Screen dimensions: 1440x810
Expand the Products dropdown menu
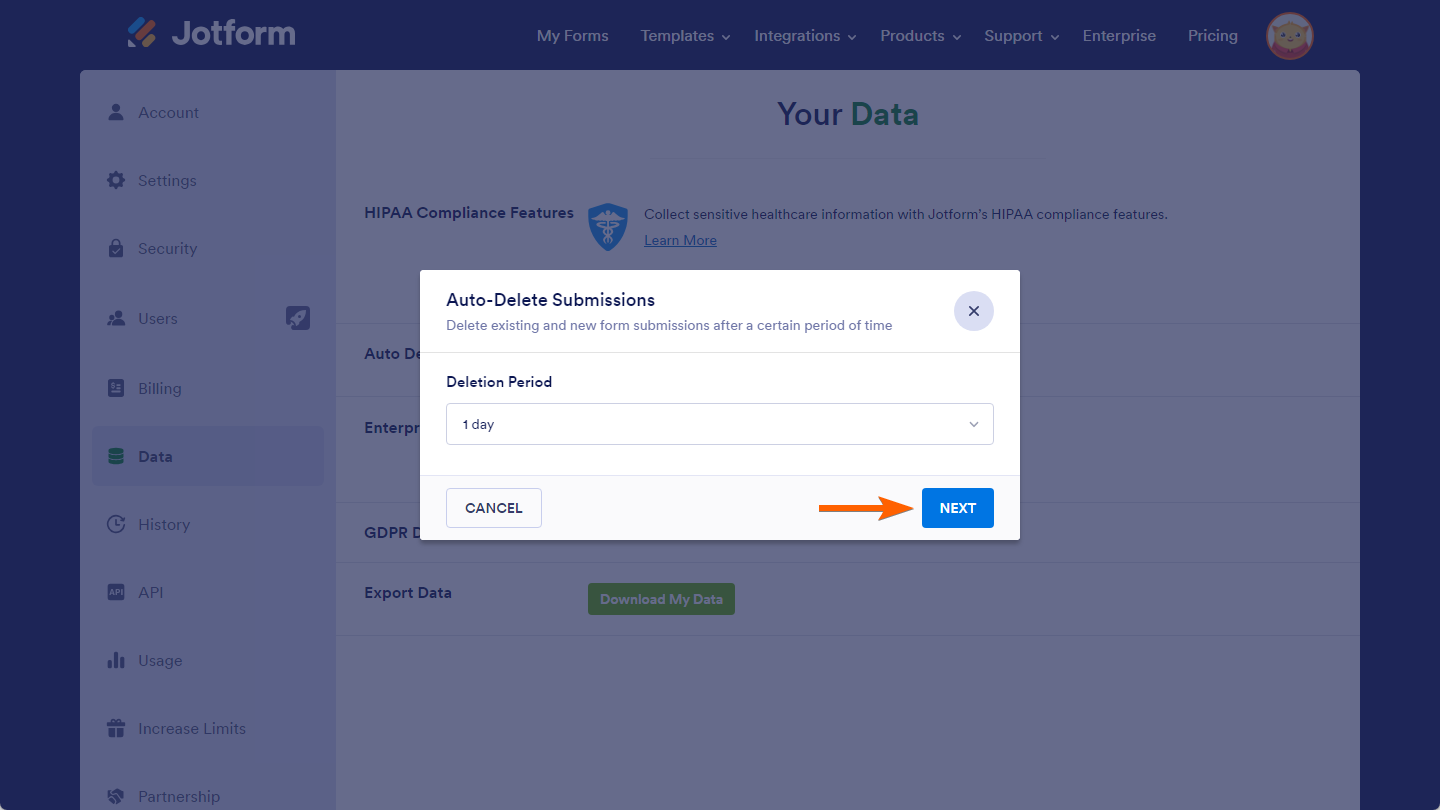coord(920,36)
